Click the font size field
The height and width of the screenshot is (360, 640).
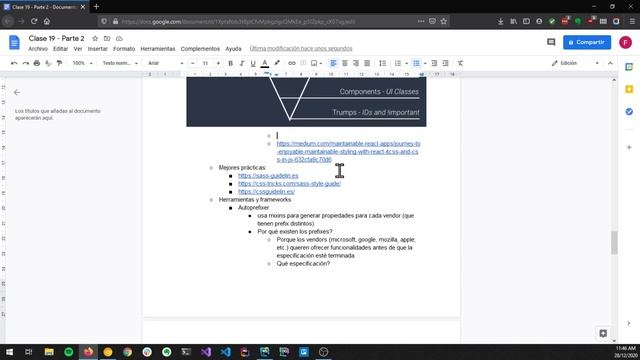[205, 63]
